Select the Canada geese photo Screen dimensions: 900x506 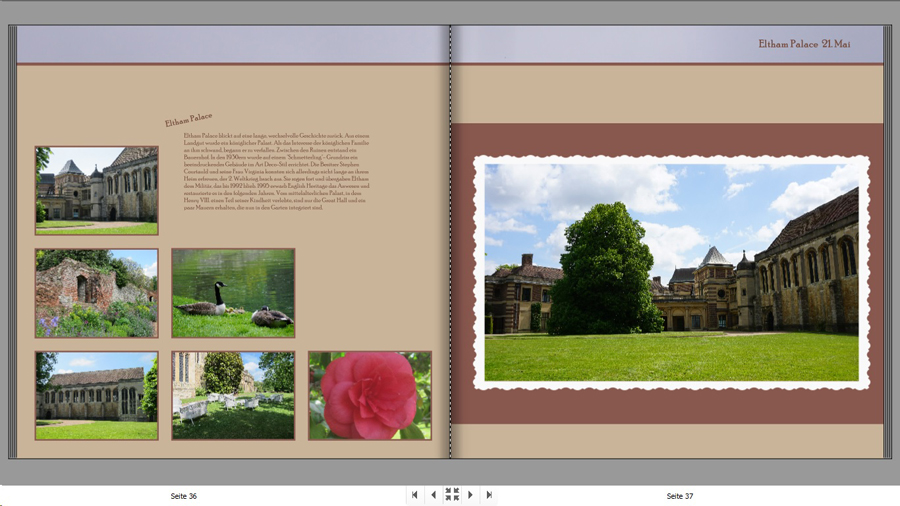click(x=233, y=293)
